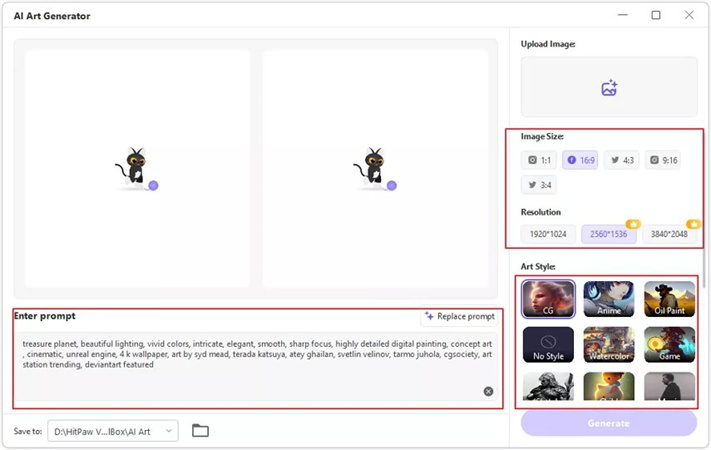Open the Save to path dropdown

tap(113, 431)
